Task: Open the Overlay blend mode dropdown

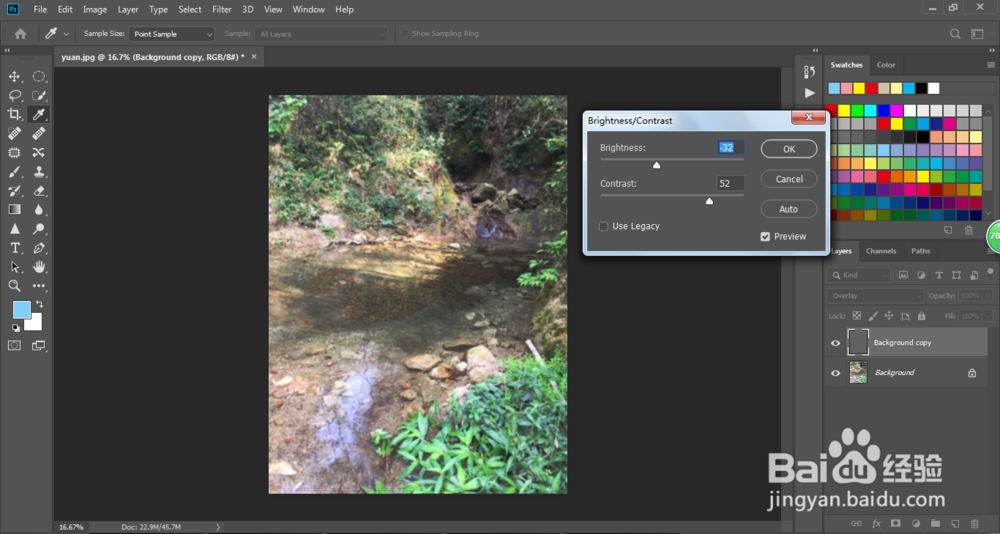Action: [x=875, y=296]
